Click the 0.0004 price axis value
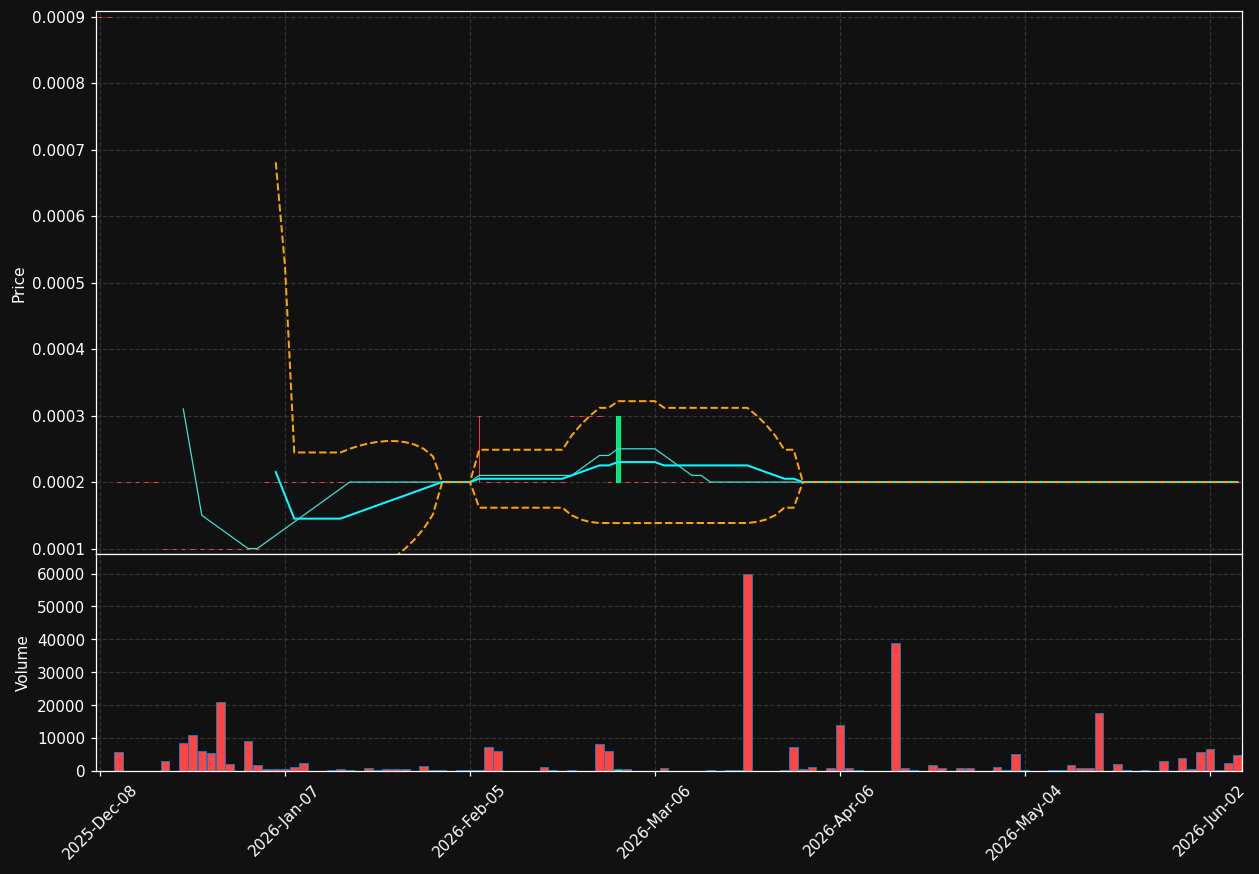Image resolution: width=1259 pixels, height=874 pixels. [x=58, y=350]
